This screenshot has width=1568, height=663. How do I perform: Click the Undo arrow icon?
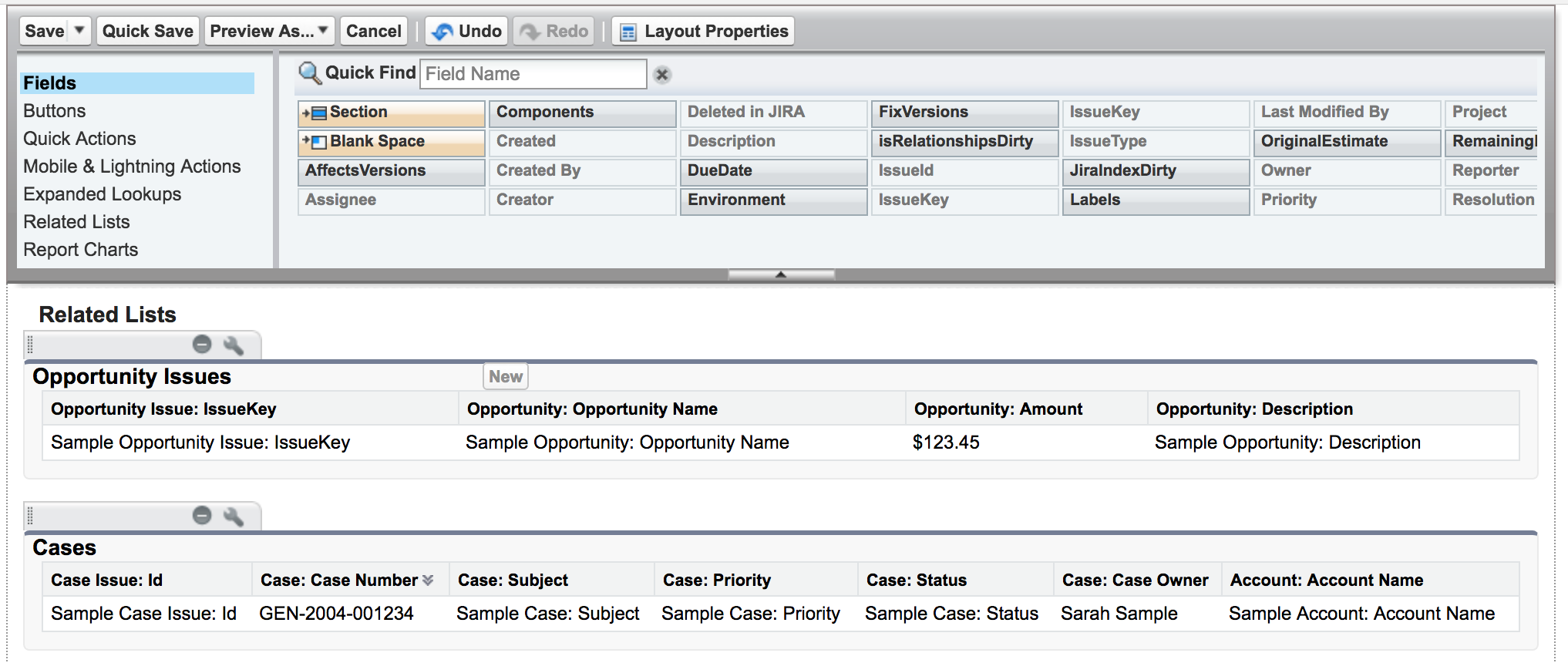[442, 32]
